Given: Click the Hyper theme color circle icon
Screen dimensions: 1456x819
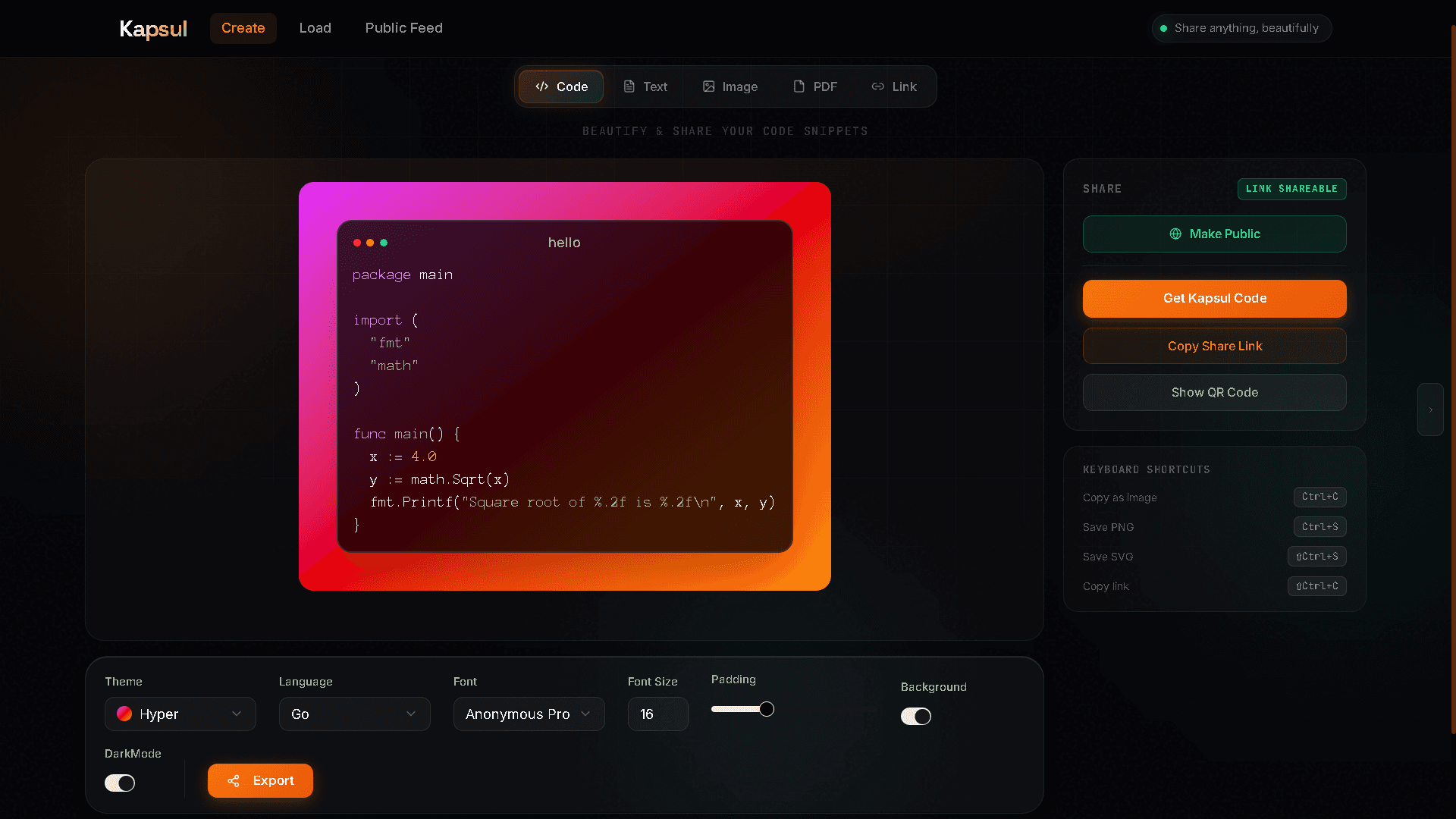Looking at the screenshot, I should pyautogui.click(x=124, y=714).
